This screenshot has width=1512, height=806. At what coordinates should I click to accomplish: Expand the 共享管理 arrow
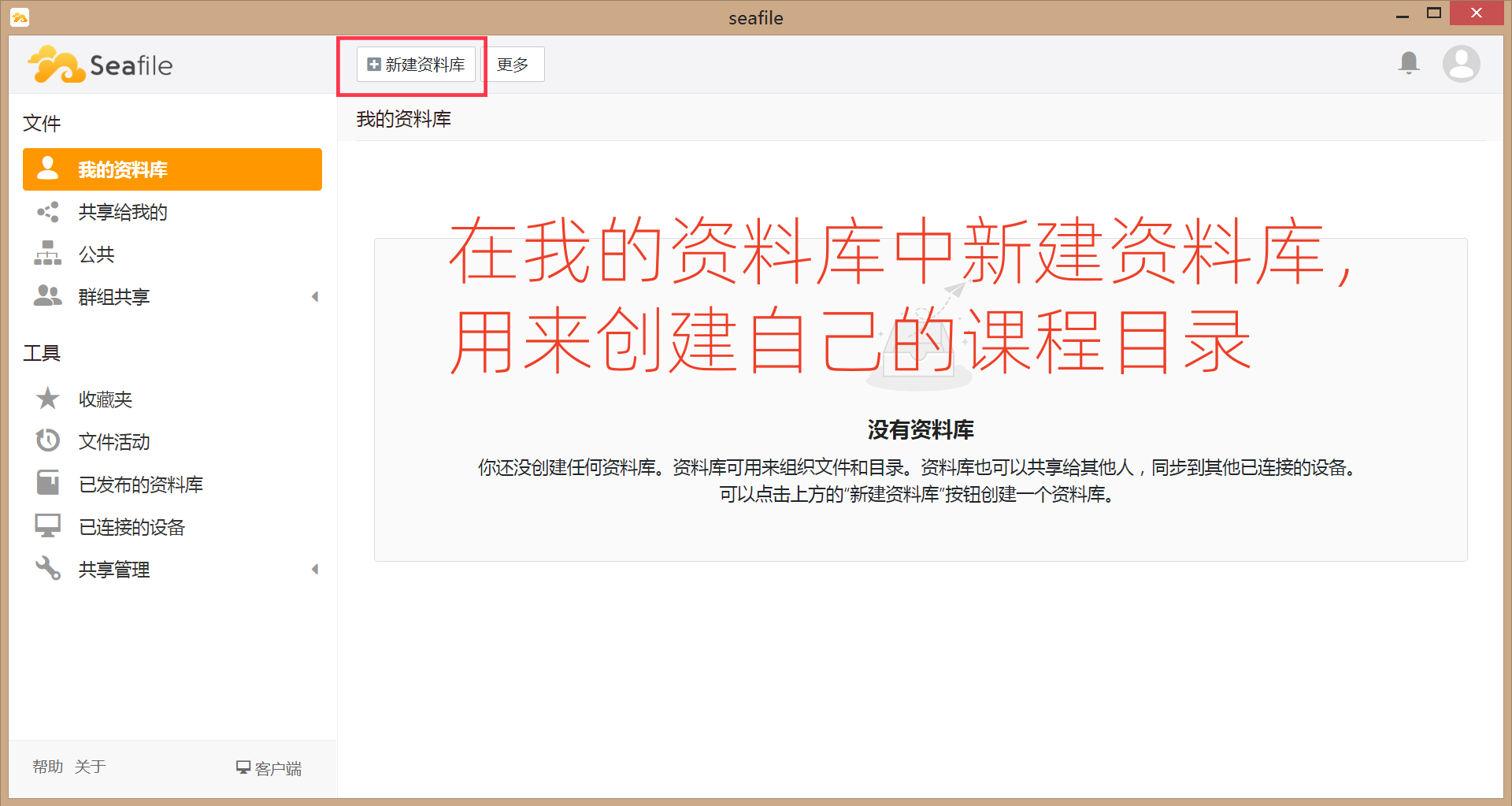pyautogui.click(x=315, y=569)
